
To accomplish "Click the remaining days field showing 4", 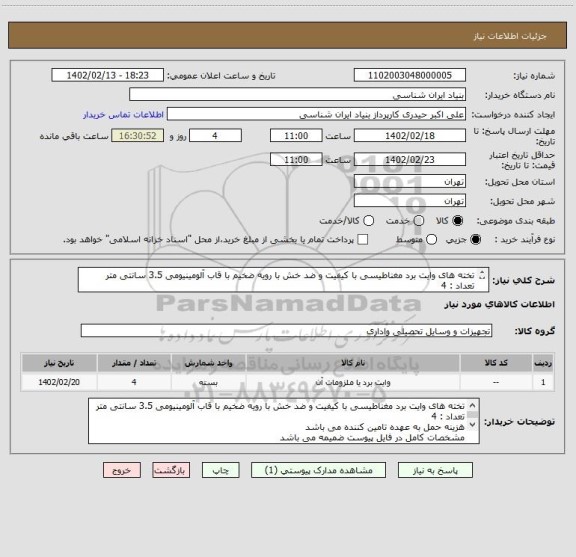I will (215, 136).
